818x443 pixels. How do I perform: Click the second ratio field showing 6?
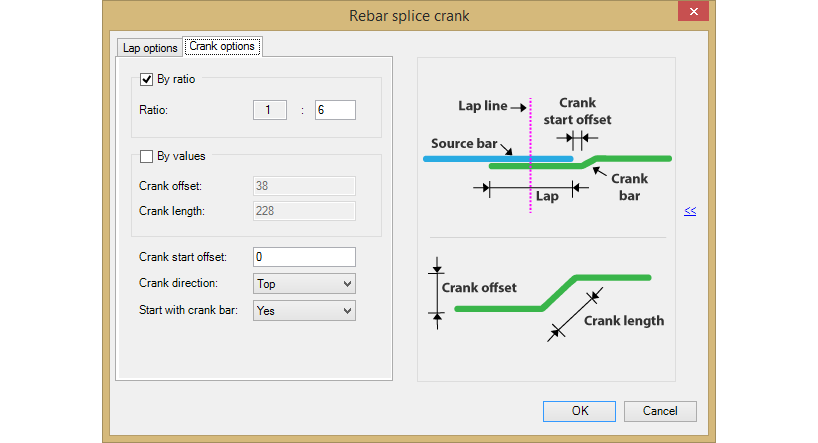click(x=335, y=110)
